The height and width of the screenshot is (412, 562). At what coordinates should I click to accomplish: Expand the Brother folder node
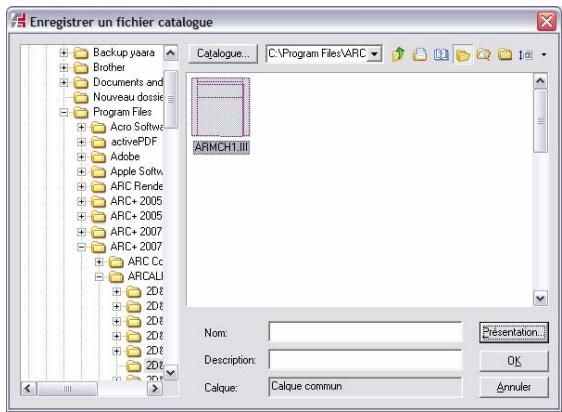64,67
